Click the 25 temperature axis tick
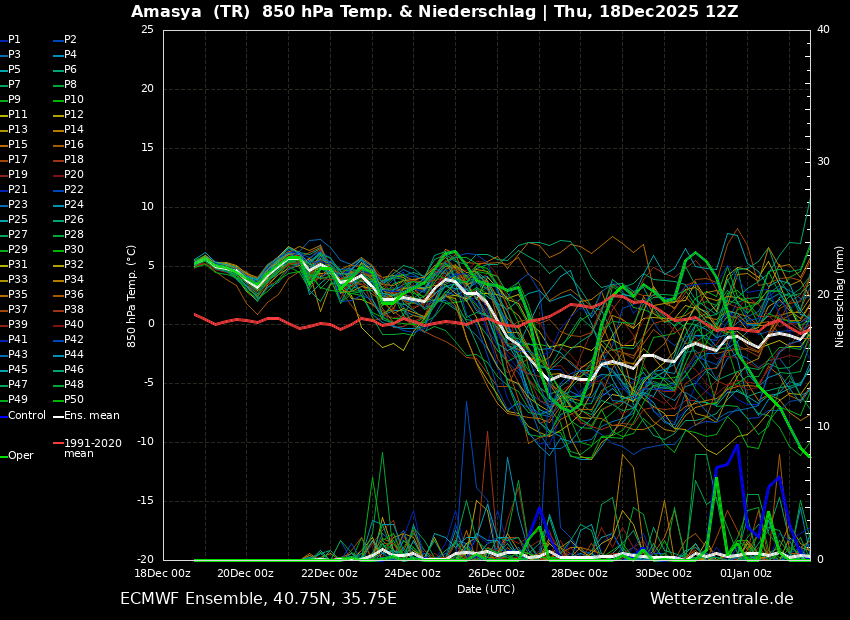This screenshot has width=850, height=620. tap(147, 30)
